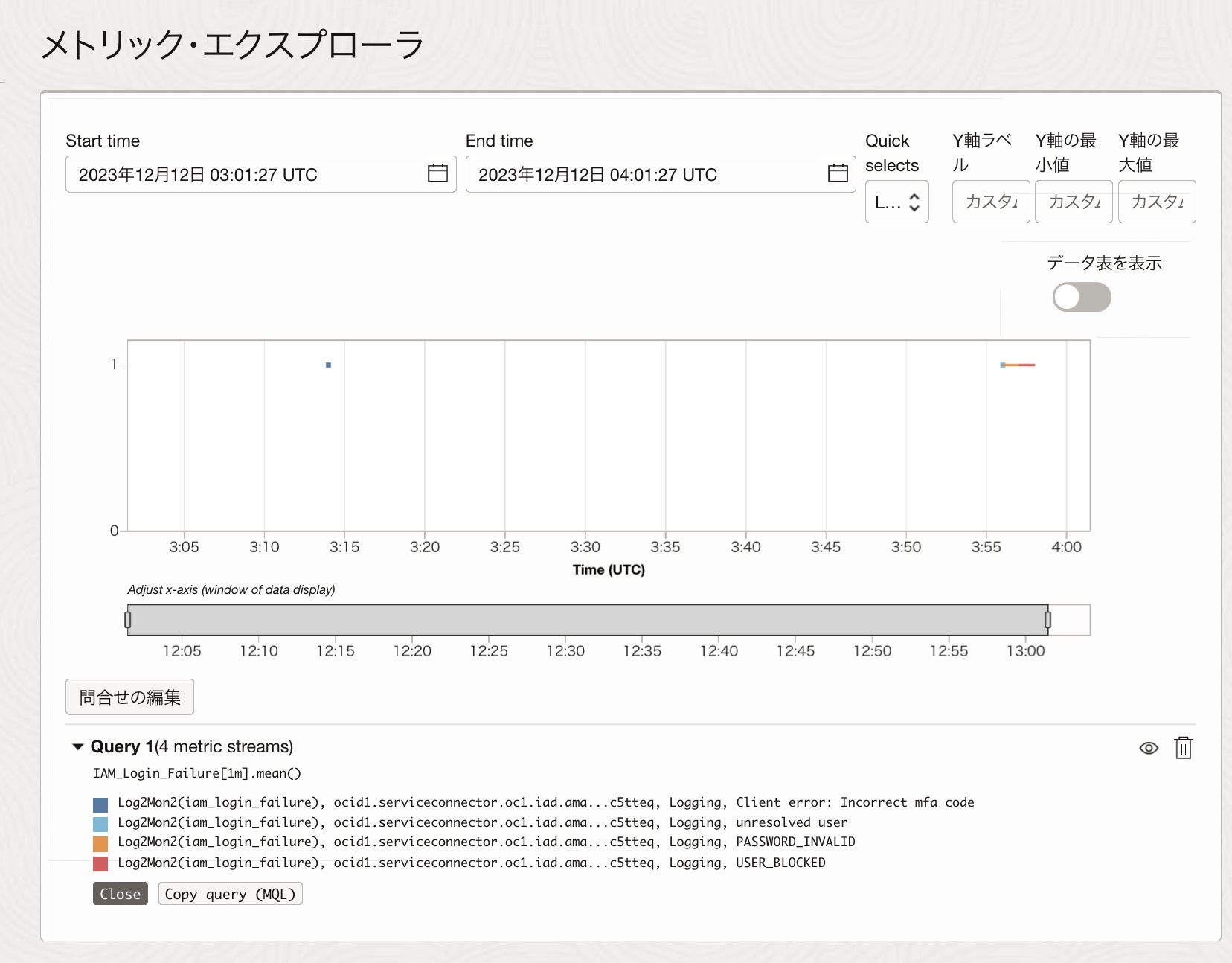Toggle Query 1 visibility eye icon

[x=1149, y=748]
